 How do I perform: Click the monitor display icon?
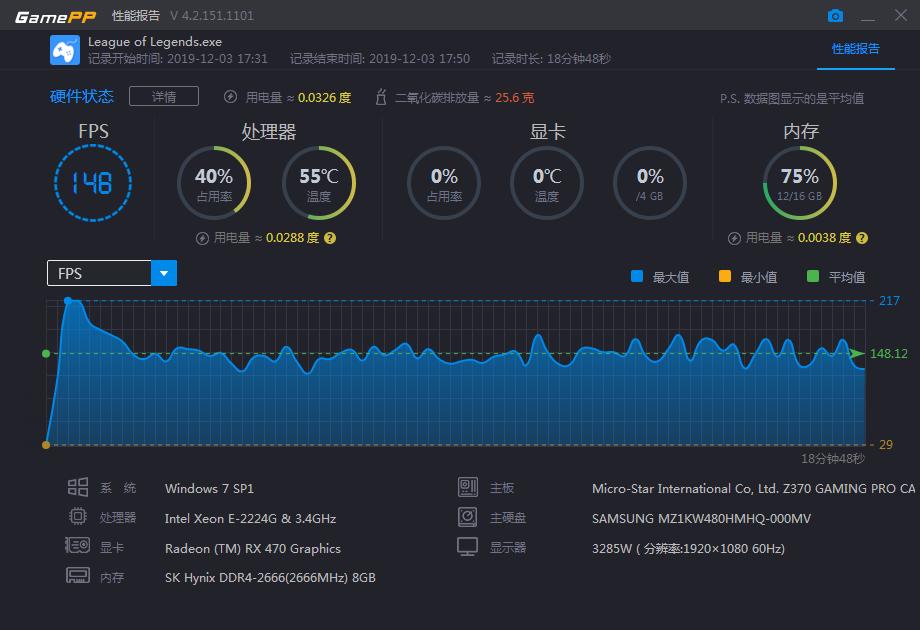point(468,547)
